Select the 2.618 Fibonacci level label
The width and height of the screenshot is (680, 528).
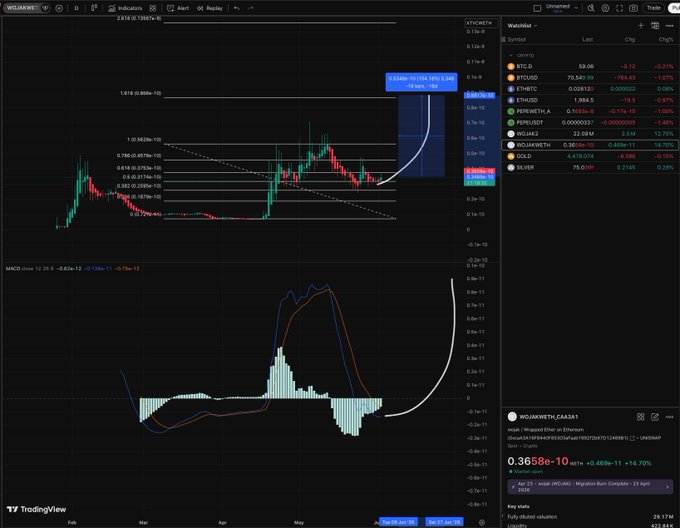[139, 18]
